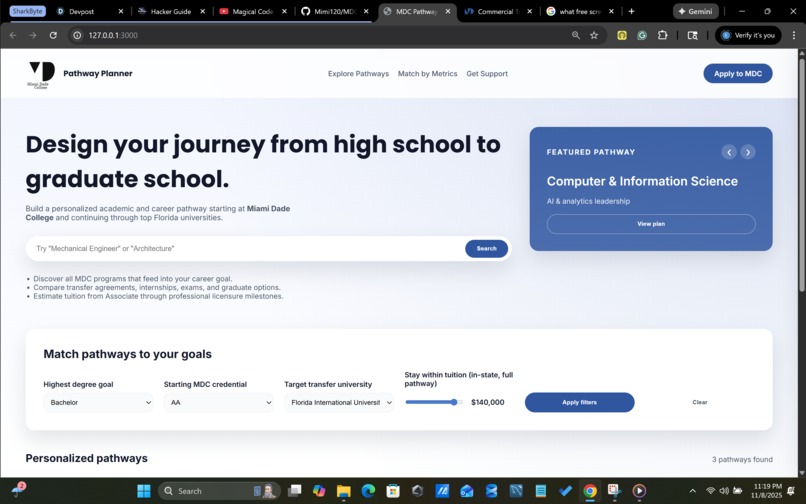Open Target transfer university dropdown
Image resolution: width=806 pixels, height=504 pixels.
coord(339,403)
